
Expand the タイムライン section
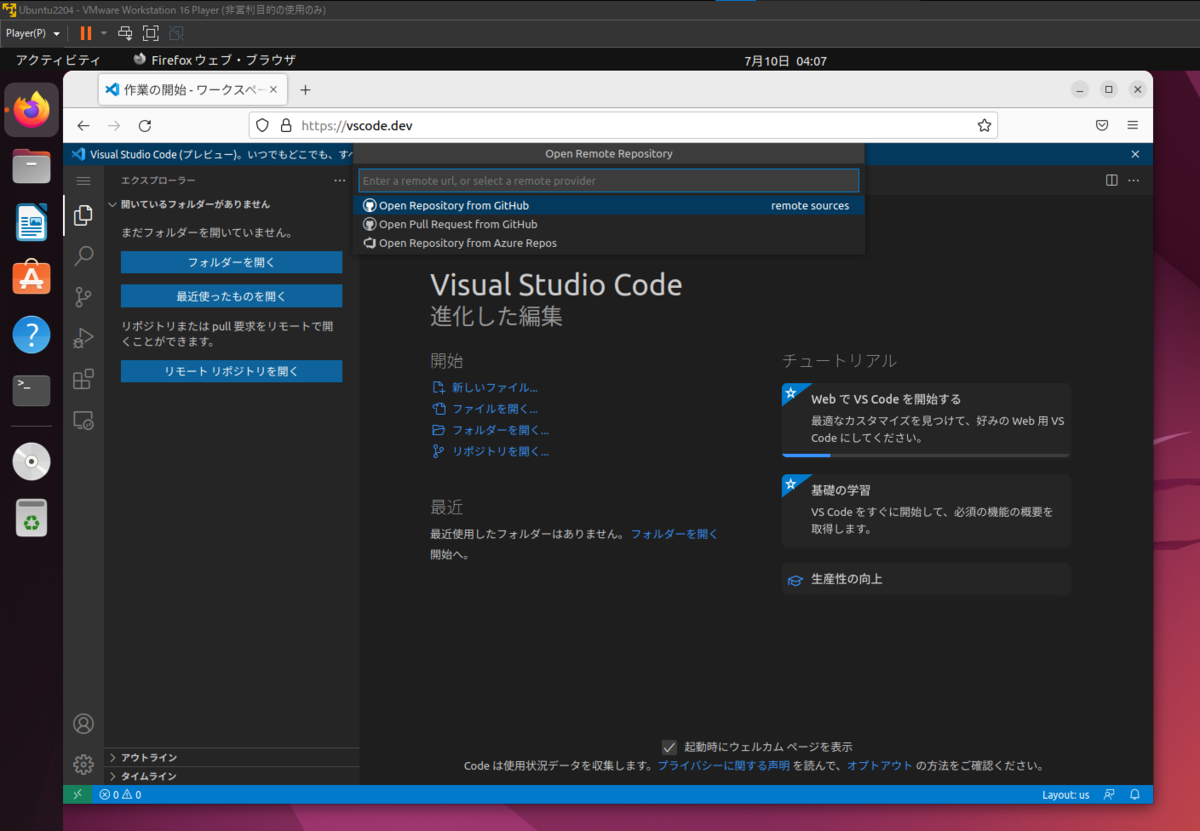tap(230, 776)
